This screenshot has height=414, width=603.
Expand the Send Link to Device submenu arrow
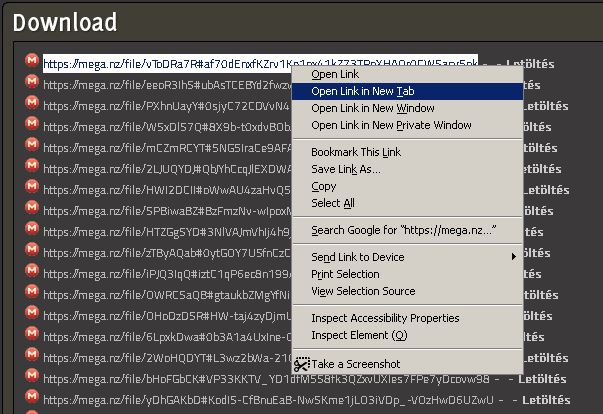point(515,257)
